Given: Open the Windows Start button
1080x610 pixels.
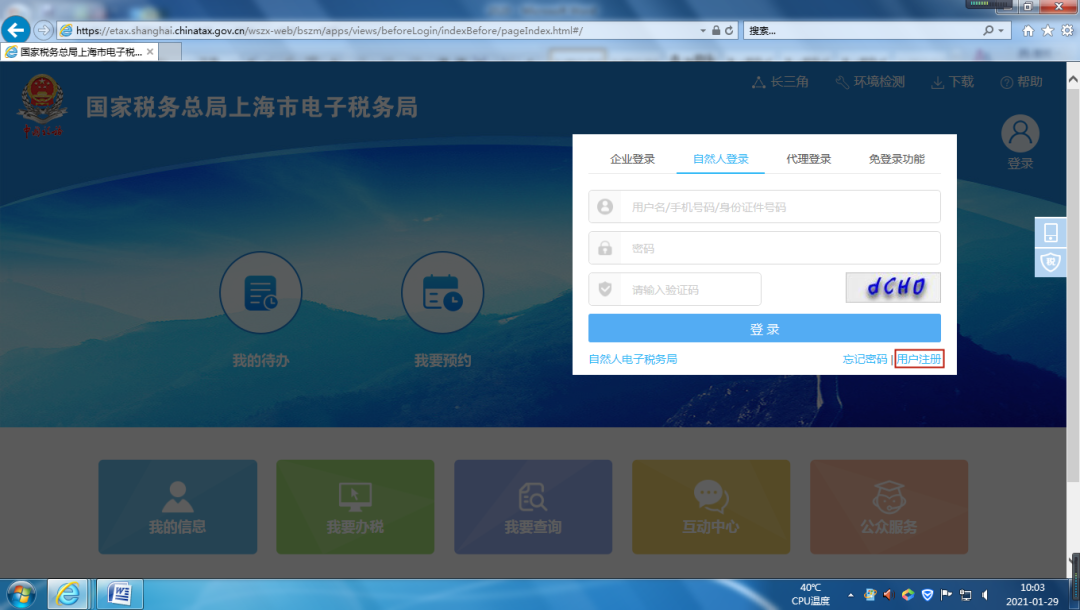Looking at the screenshot, I should click(x=21, y=594).
